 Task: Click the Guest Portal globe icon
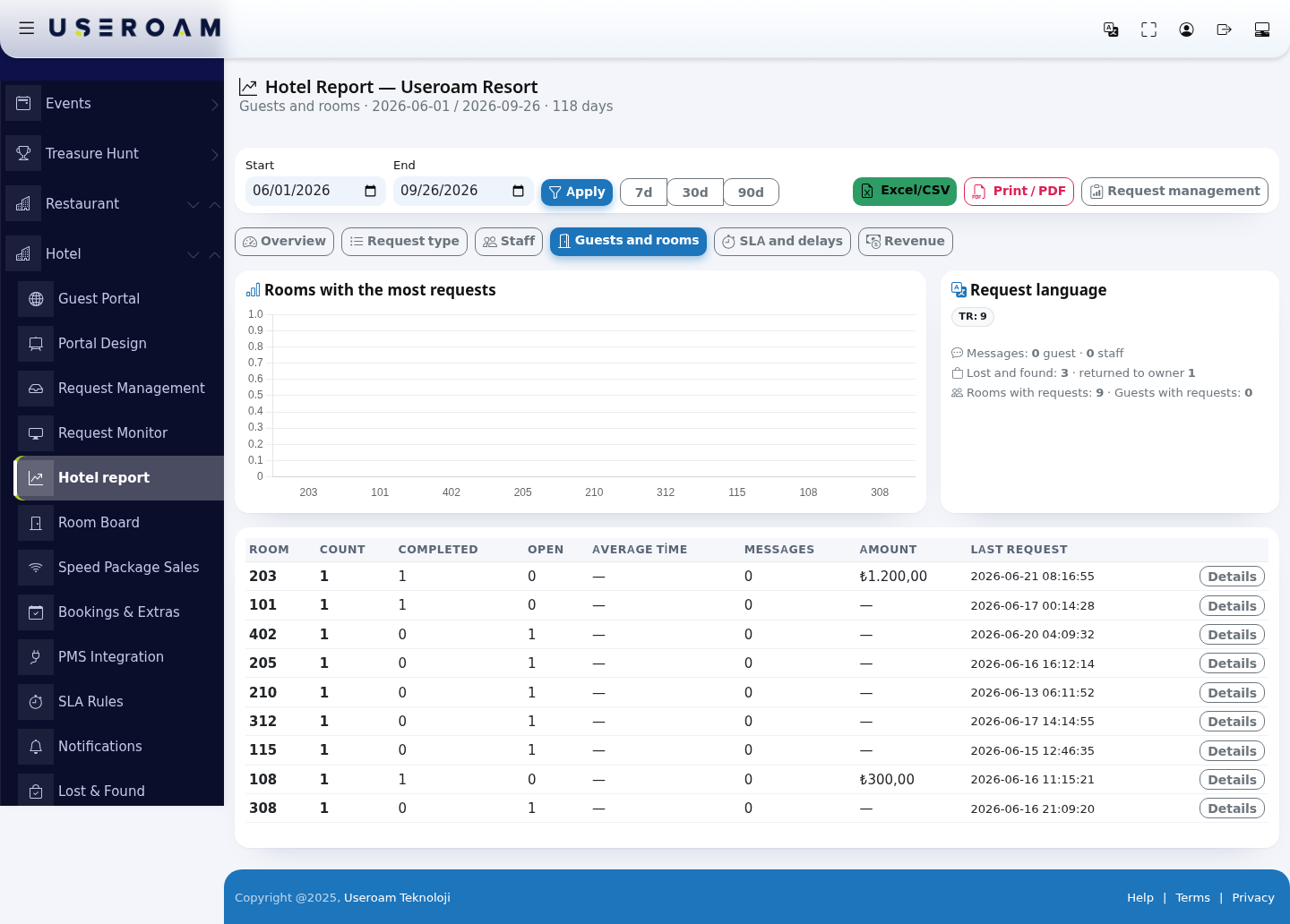pyautogui.click(x=36, y=299)
